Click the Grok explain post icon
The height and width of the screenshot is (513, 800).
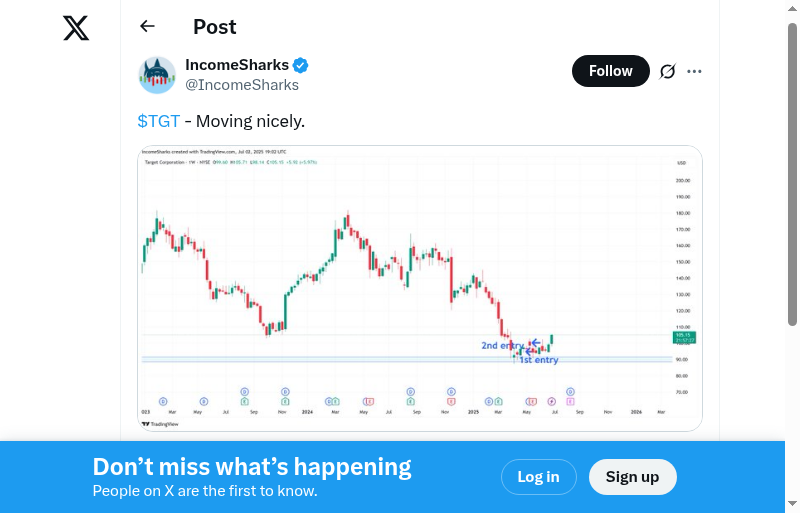(x=667, y=71)
